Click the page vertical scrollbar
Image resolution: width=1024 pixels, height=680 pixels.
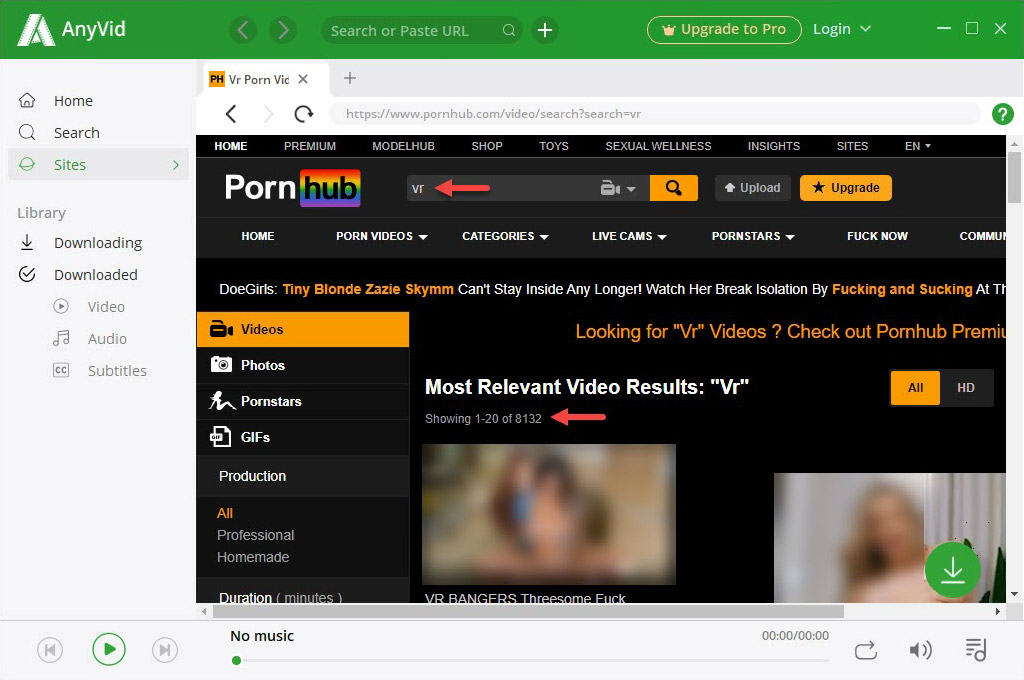pos(1014,177)
